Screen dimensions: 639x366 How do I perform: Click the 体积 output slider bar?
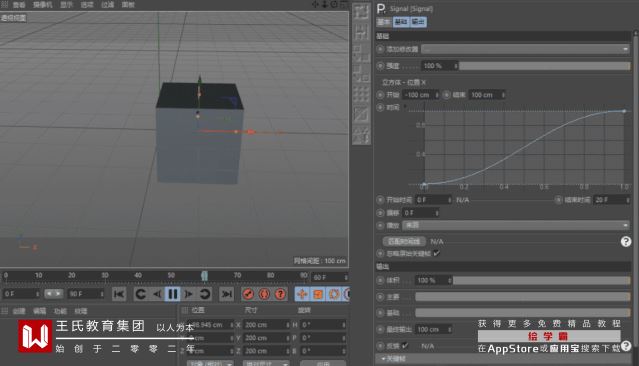pyautogui.click(x=542, y=280)
